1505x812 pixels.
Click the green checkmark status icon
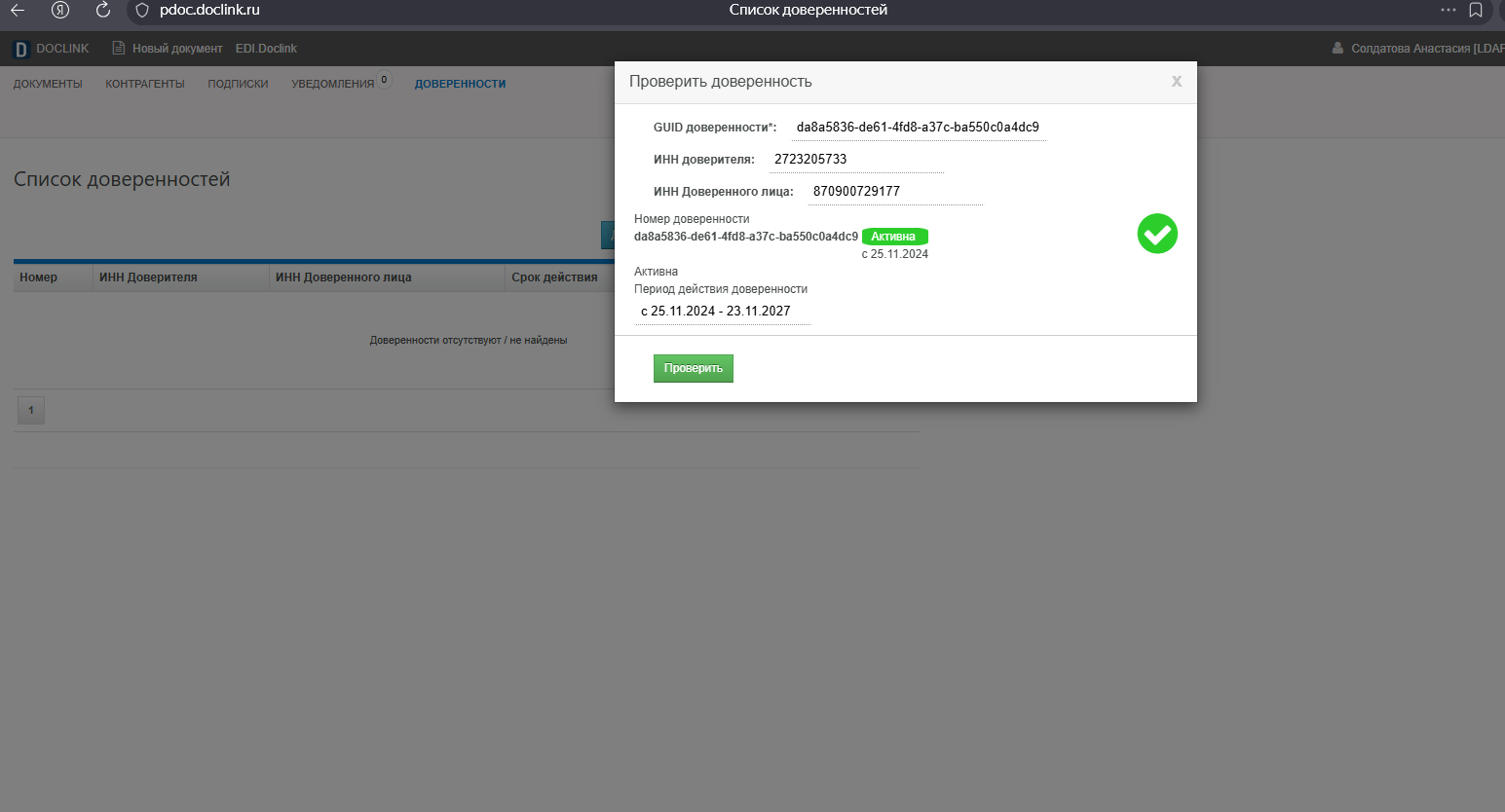pos(1157,234)
